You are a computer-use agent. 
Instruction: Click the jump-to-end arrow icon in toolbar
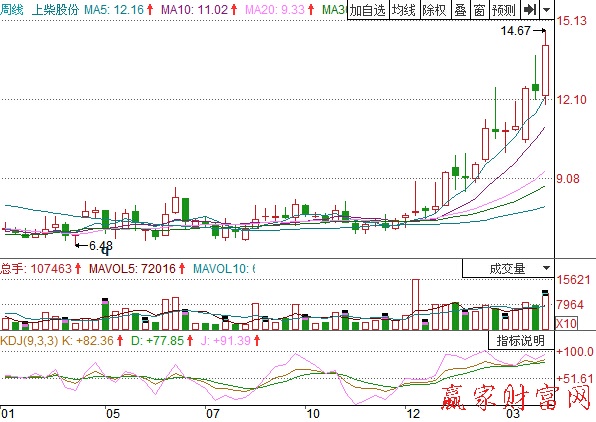coord(530,10)
